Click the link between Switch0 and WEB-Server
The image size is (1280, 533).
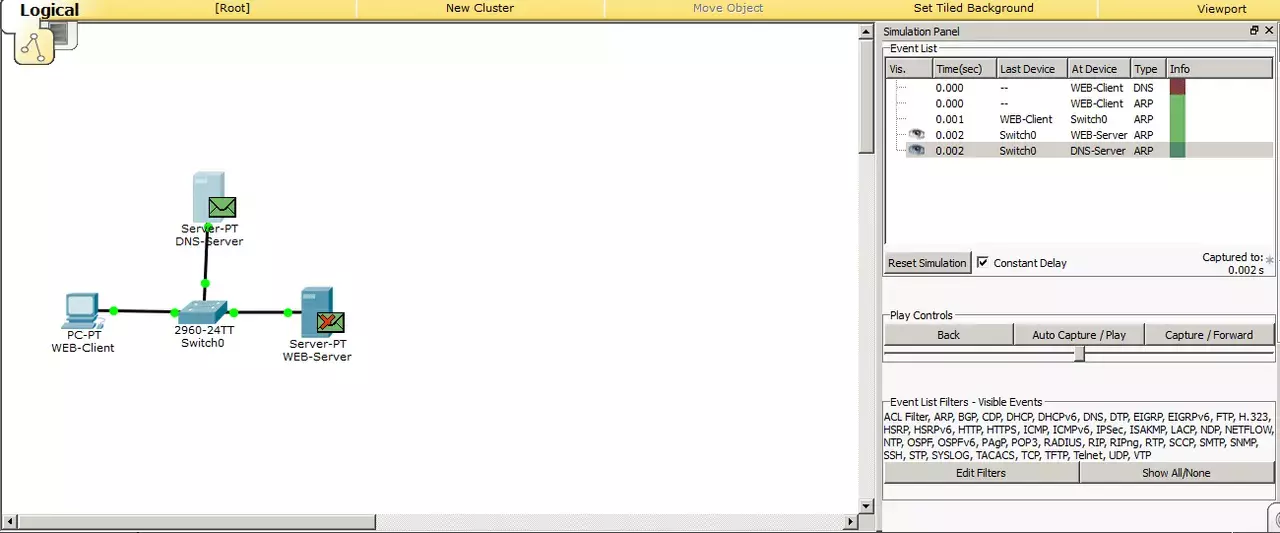tap(260, 312)
